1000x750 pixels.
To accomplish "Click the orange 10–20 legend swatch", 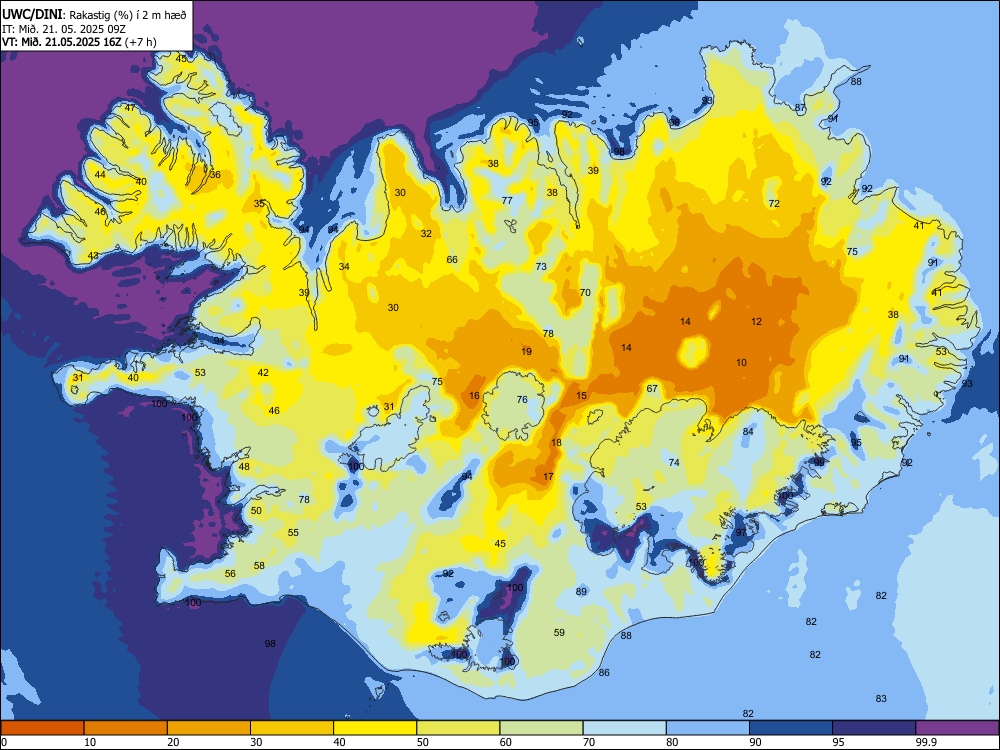I will pos(126,728).
